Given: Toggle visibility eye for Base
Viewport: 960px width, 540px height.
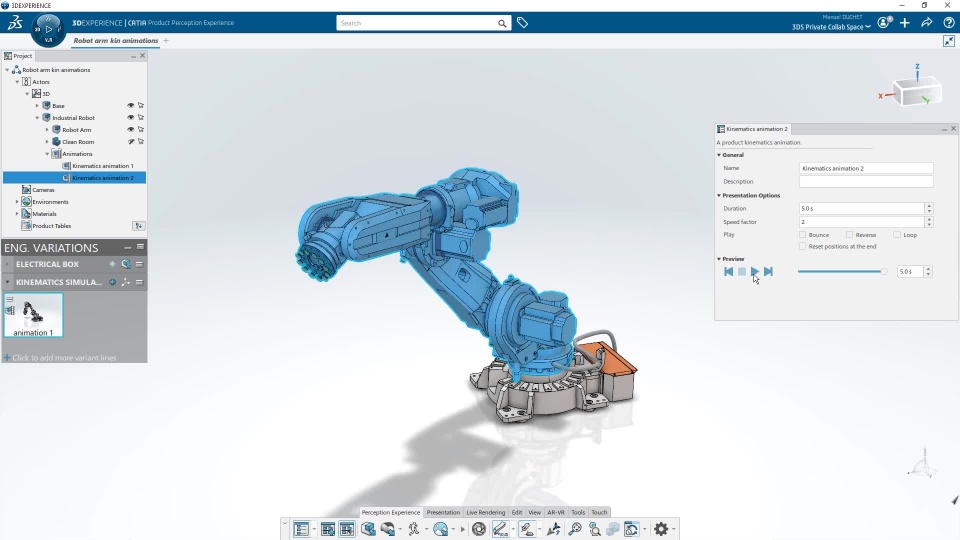Looking at the screenshot, I should (130, 106).
